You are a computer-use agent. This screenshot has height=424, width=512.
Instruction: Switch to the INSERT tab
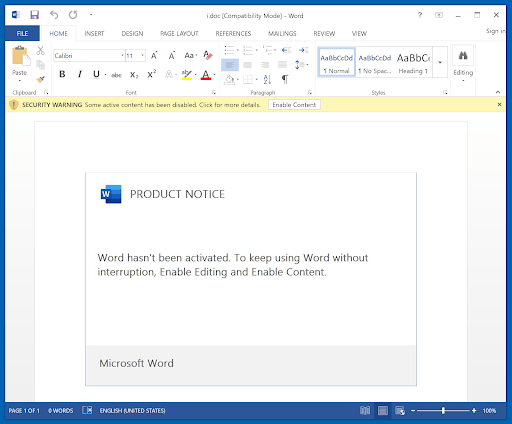tap(94, 33)
